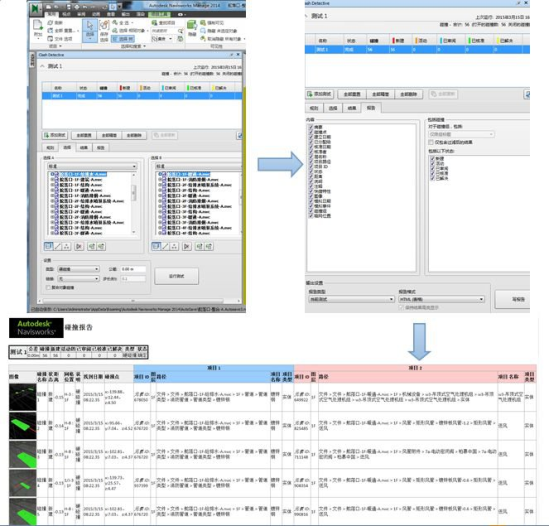Open the link (链接) 无 dropdown

click(x=78, y=279)
